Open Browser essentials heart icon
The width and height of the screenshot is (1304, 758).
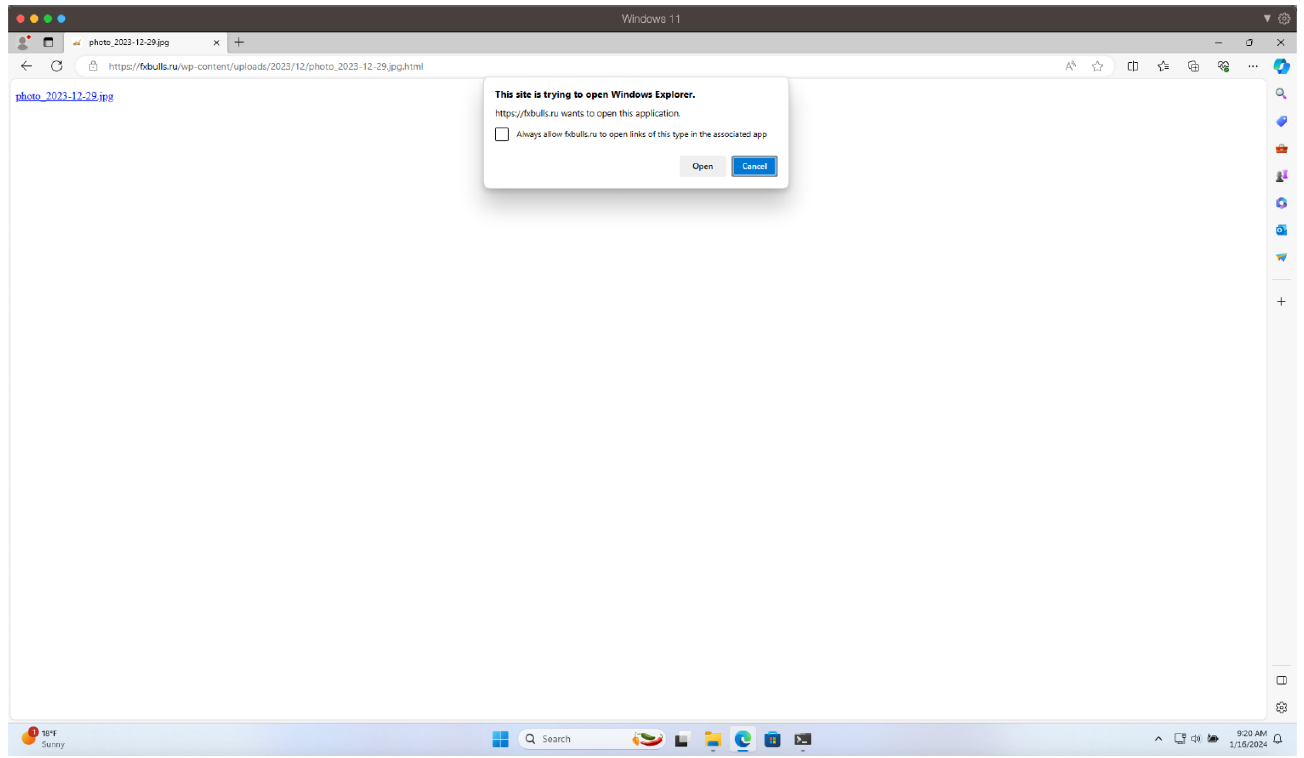click(1223, 66)
